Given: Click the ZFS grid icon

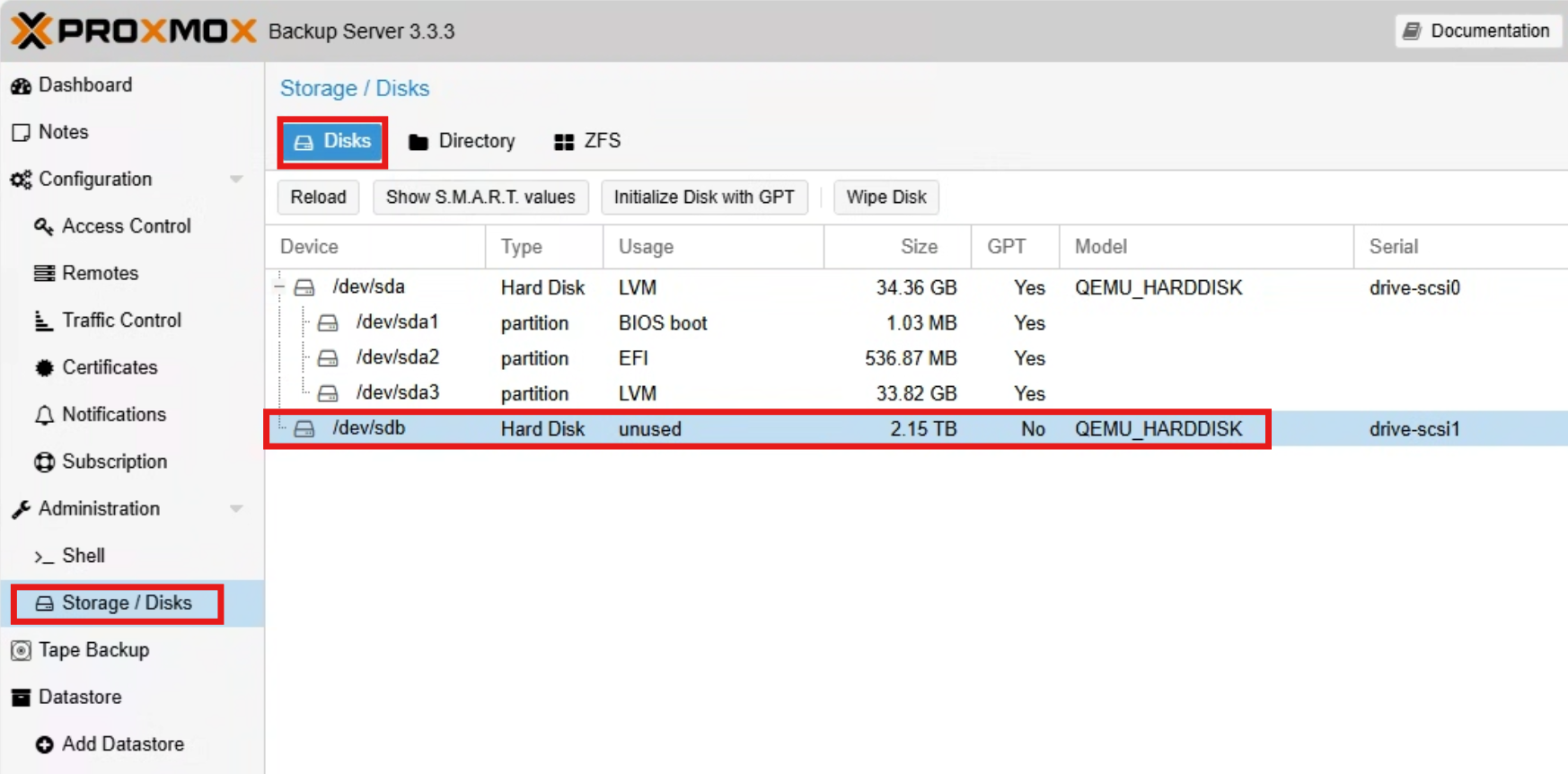Looking at the screenshot, I should pyautogui.click(x=564, y=142).
